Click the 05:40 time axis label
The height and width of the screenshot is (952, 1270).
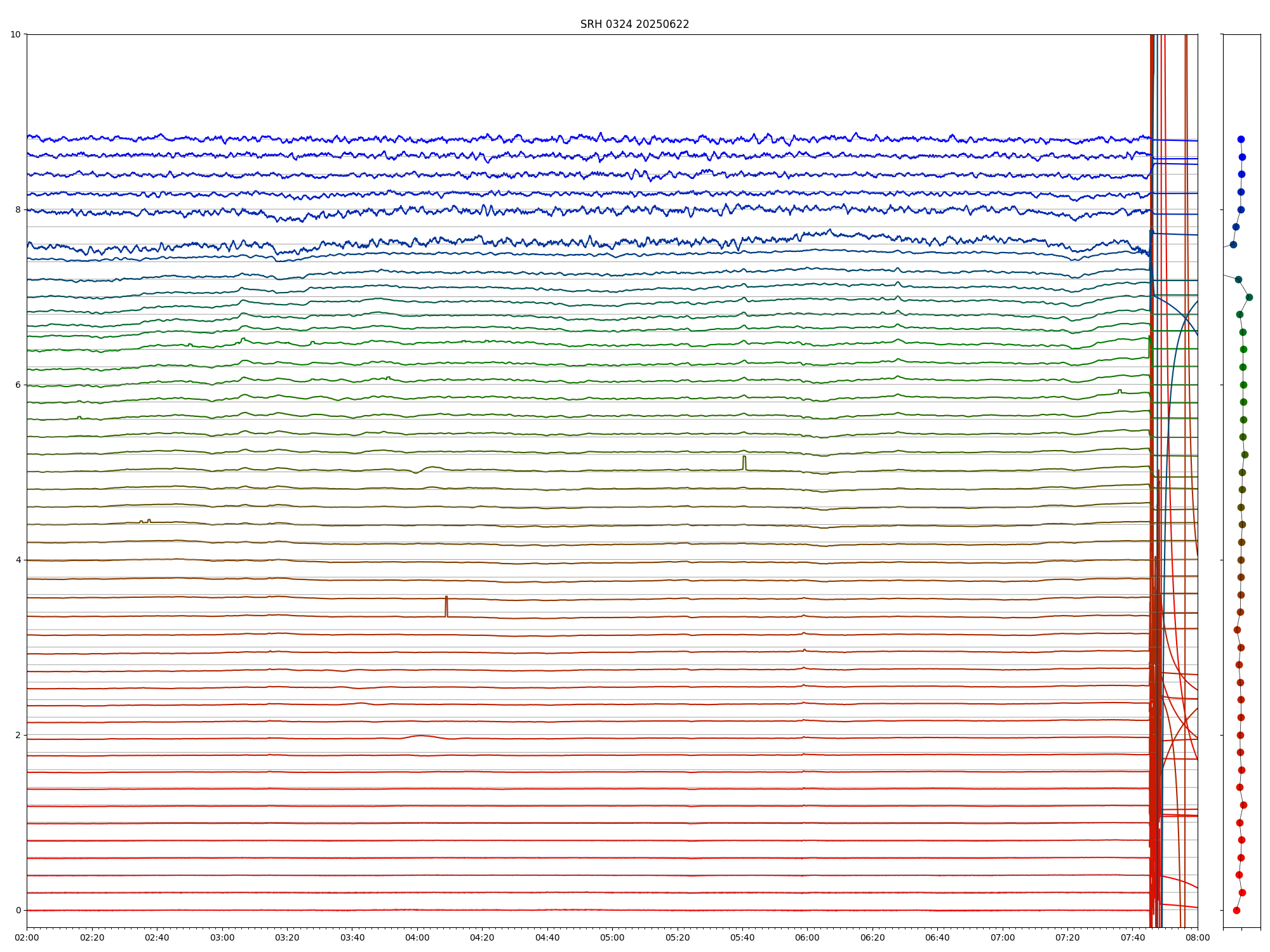click(x=742, y=937)
